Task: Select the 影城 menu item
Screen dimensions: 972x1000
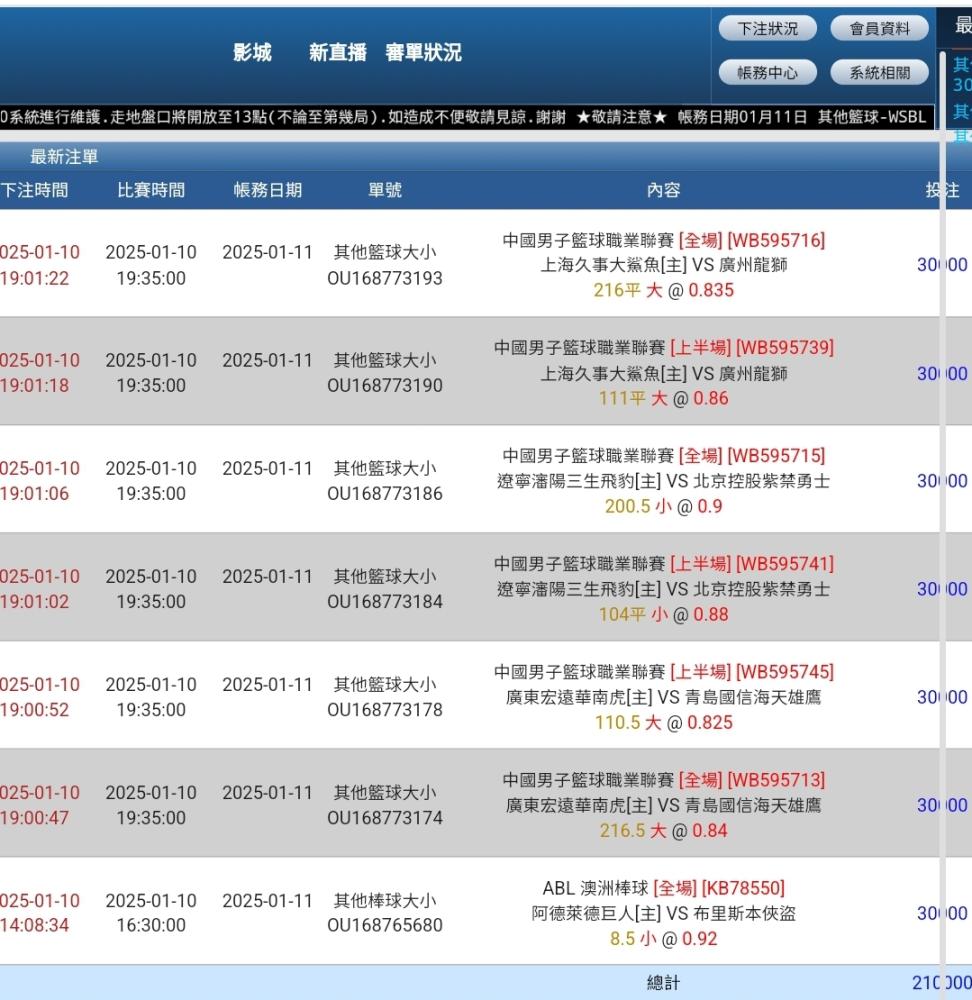Action: (x=252, y=53)
